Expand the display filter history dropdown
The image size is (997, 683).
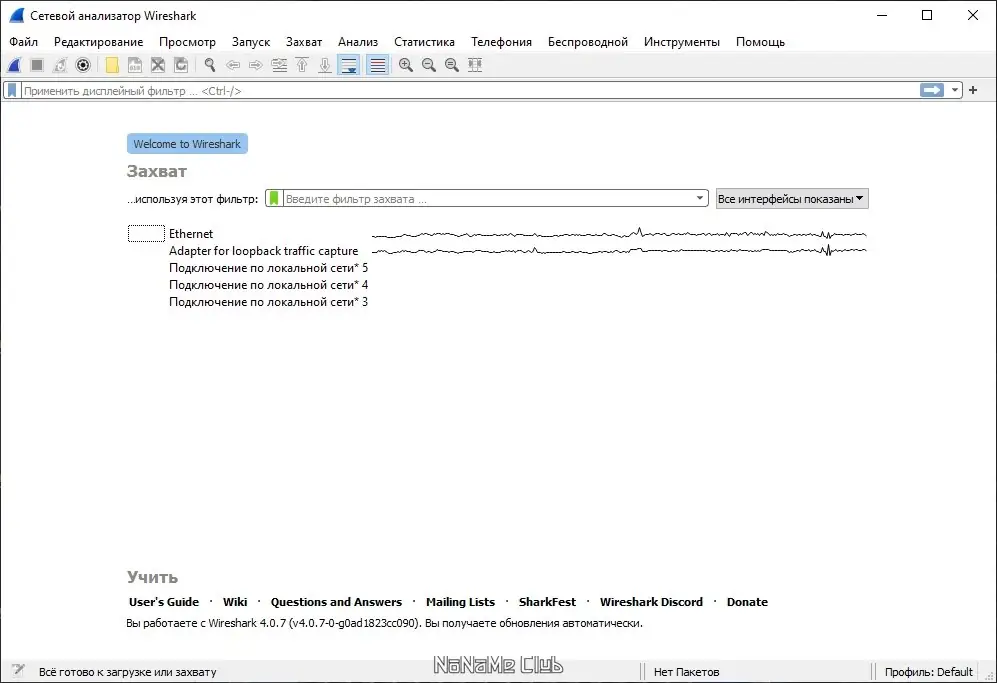click(954, 90)
